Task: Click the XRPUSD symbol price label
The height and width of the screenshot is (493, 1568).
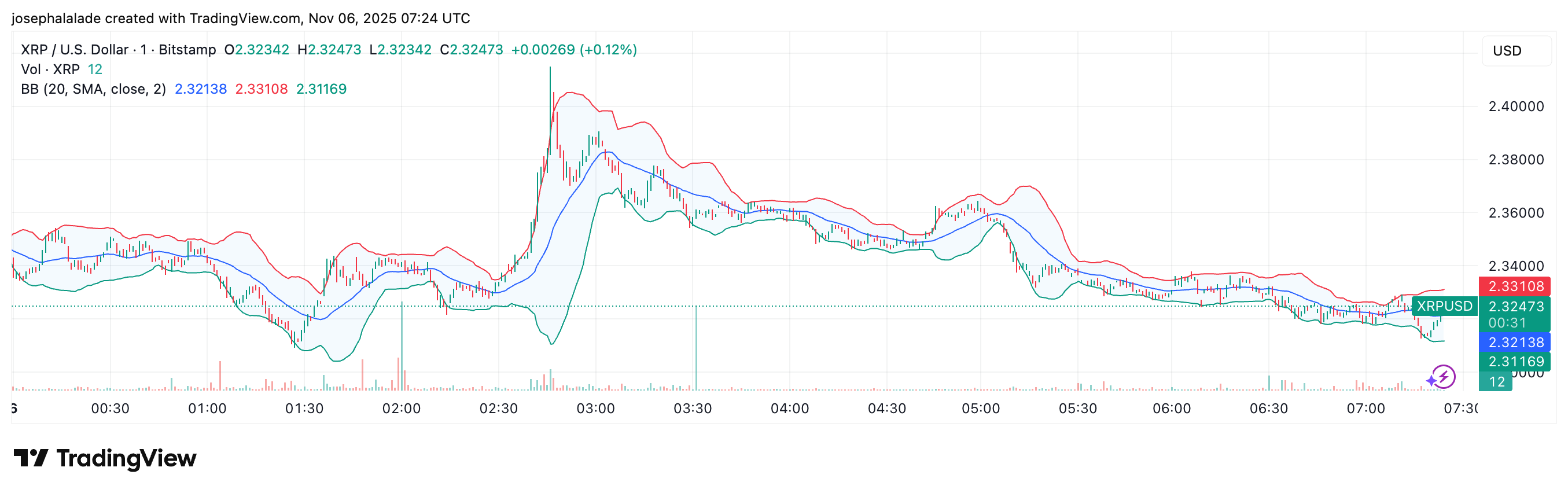Action: (x=1444, y=306)
